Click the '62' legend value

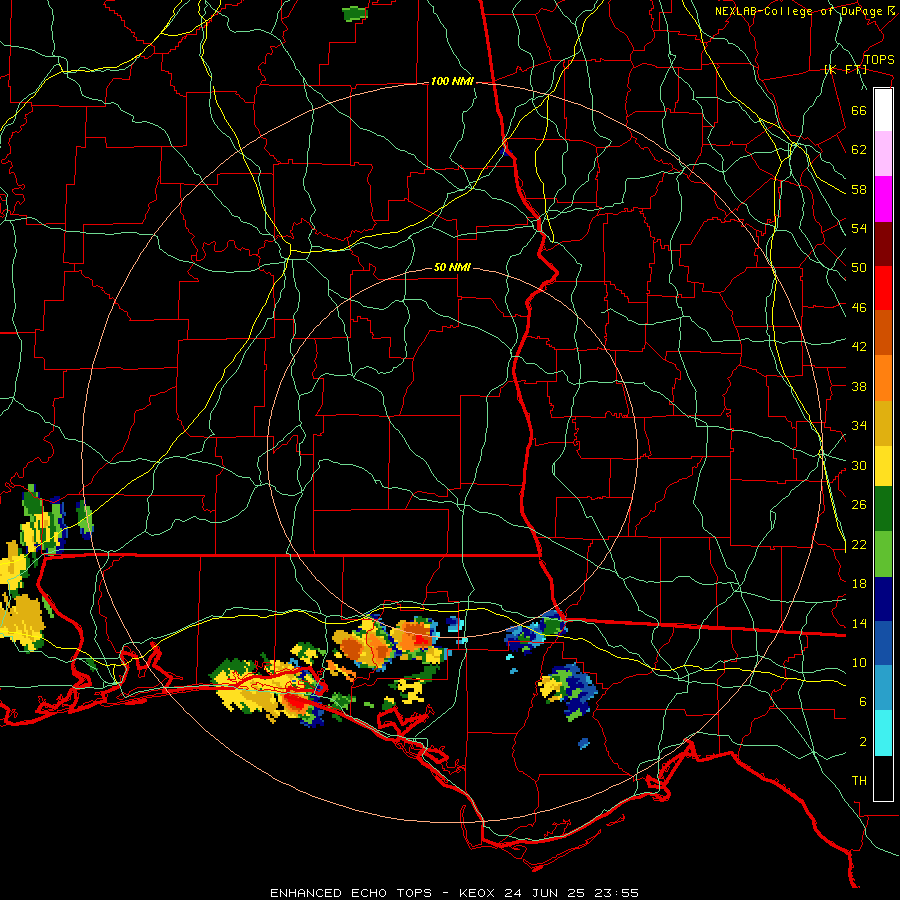click(x=859, y=150)
